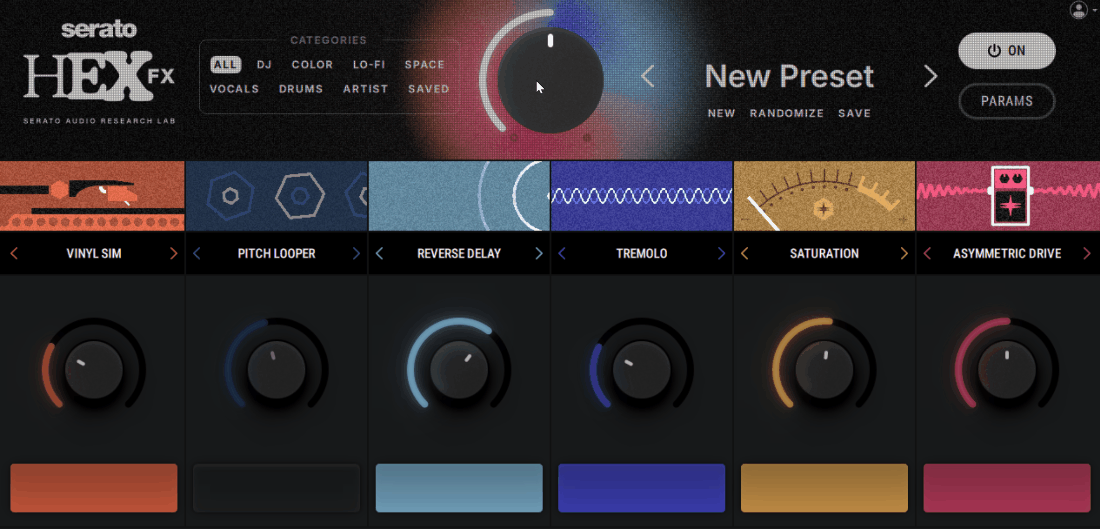1100x529 pixels.
Task: Toggle the orange Vinyl Sim enable pad
Action: (94, 488)
